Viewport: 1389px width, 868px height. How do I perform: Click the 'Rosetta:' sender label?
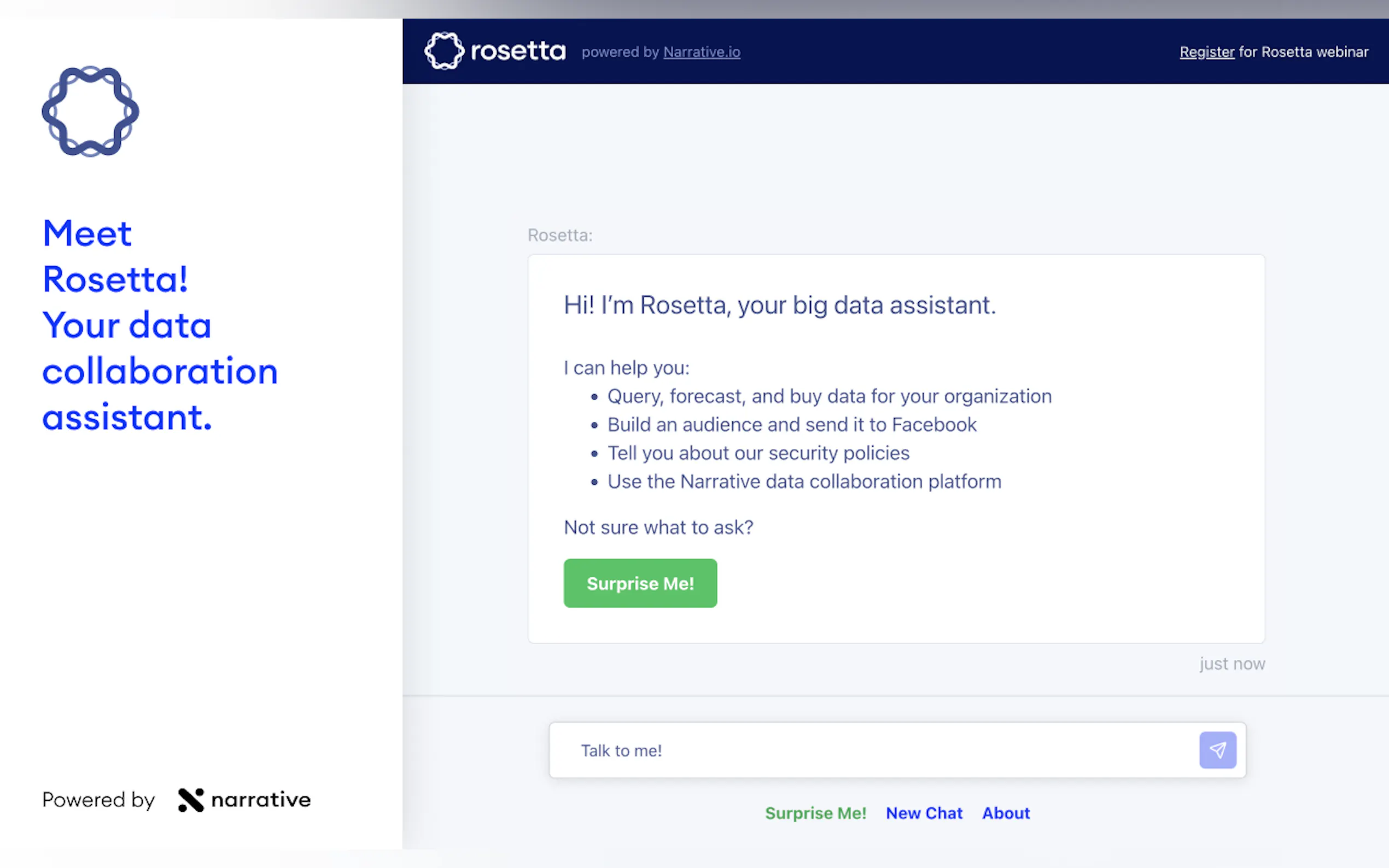point(560,236)
